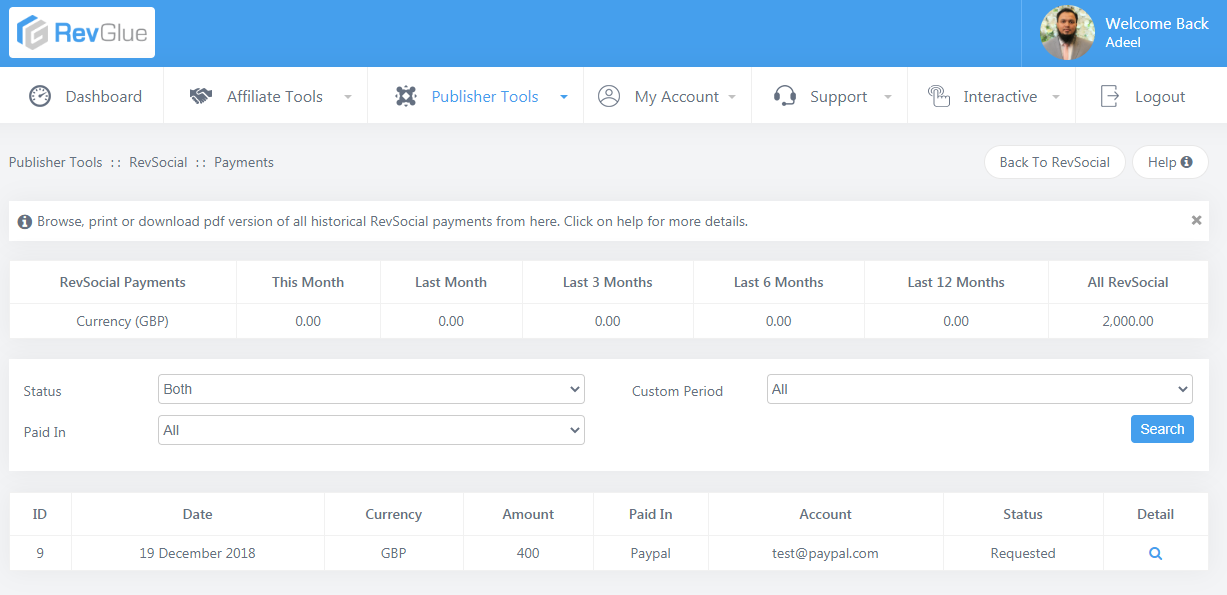Click the Currency column header
Image resolution: width=1227 pixels, height=595 pixels.
[394, 514]
